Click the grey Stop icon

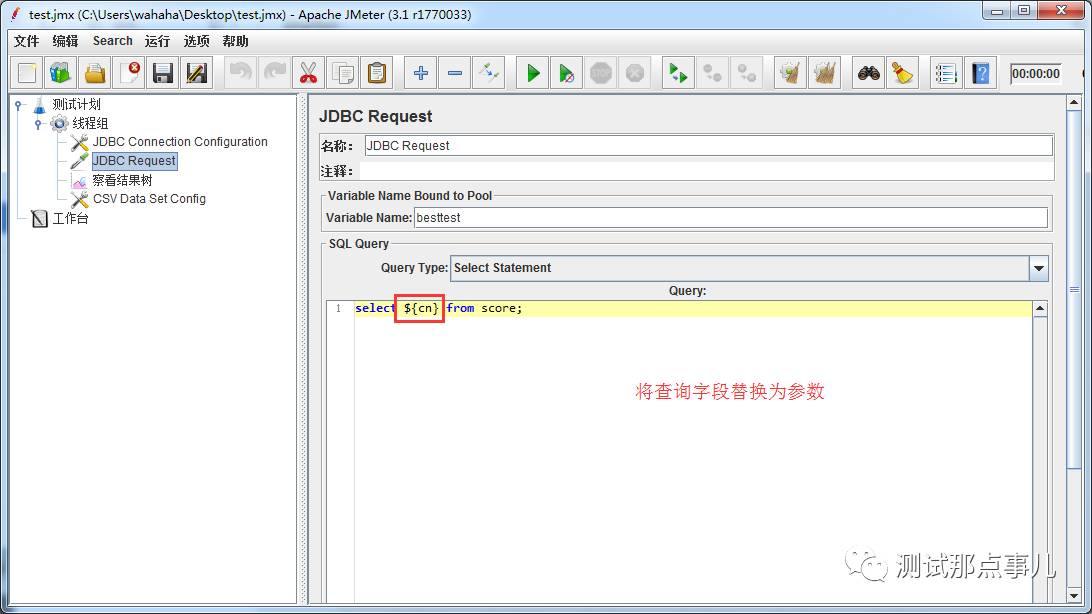click(x=601, y=73)
